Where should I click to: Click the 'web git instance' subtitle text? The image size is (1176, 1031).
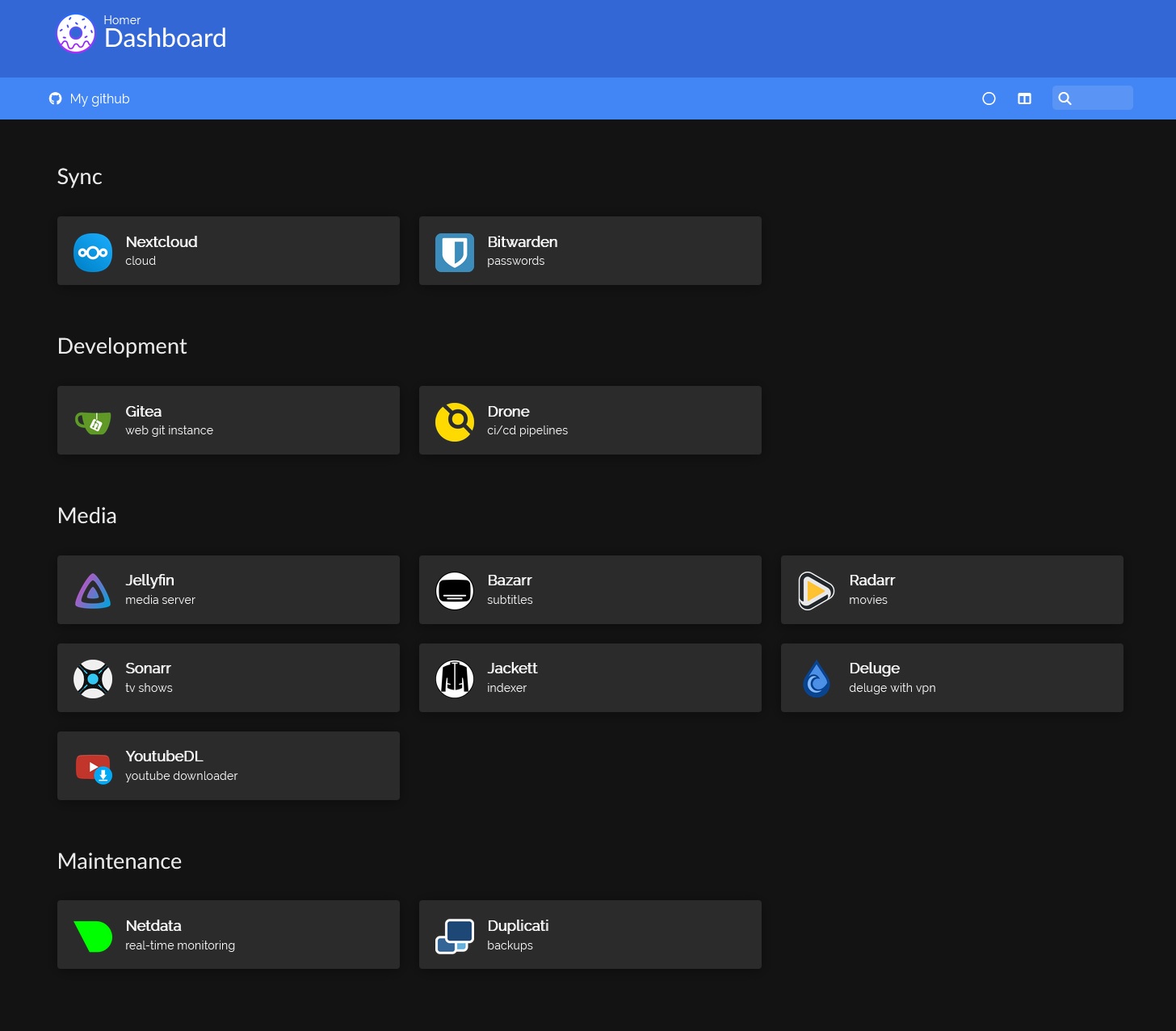[x=170, y=430]
